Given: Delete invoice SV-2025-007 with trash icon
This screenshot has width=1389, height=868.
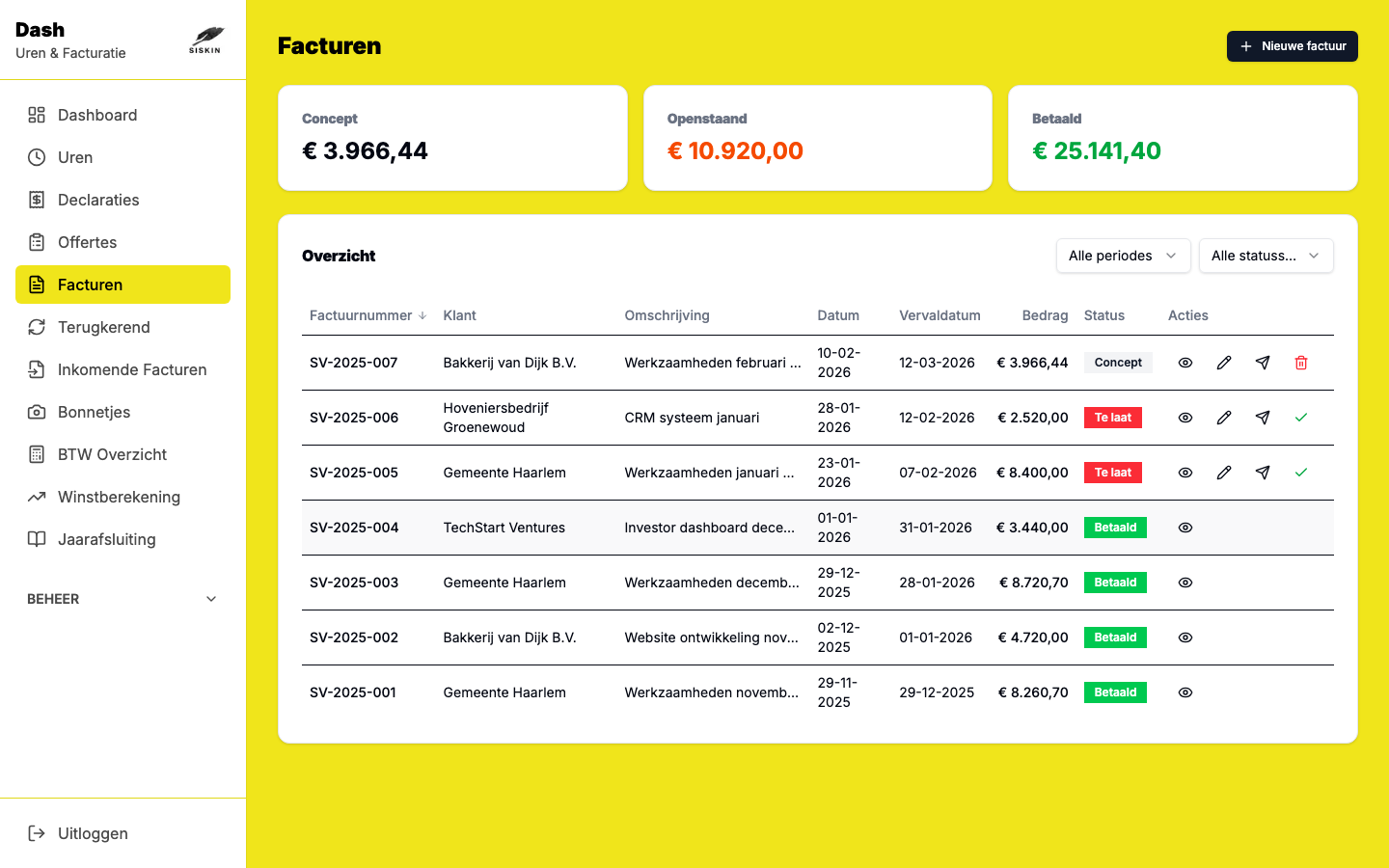Looking at the screenshot, I should point(1300,363).
